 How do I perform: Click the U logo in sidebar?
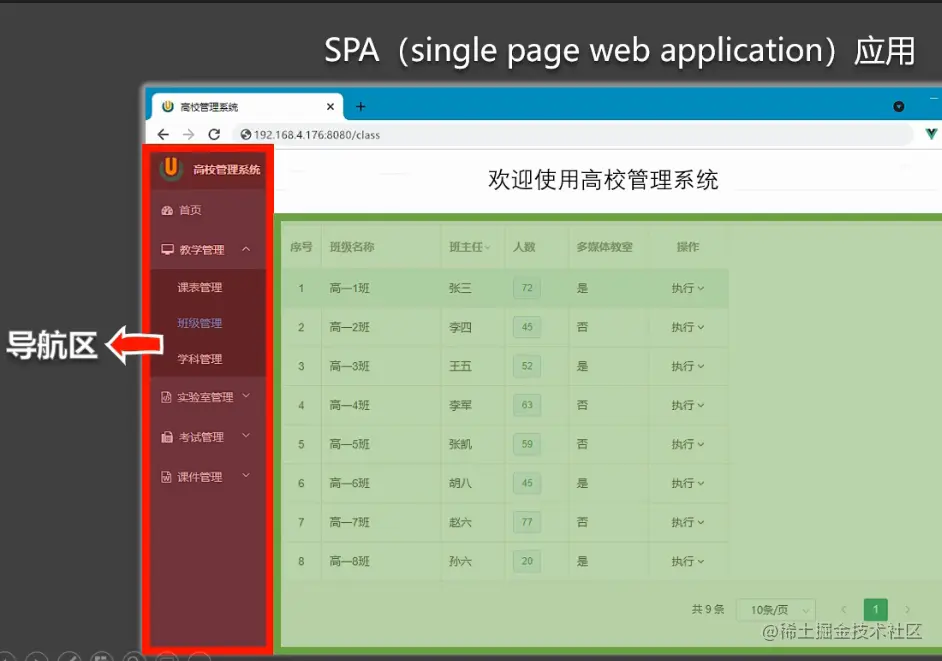pyautogui.click(x=171, y=168)
